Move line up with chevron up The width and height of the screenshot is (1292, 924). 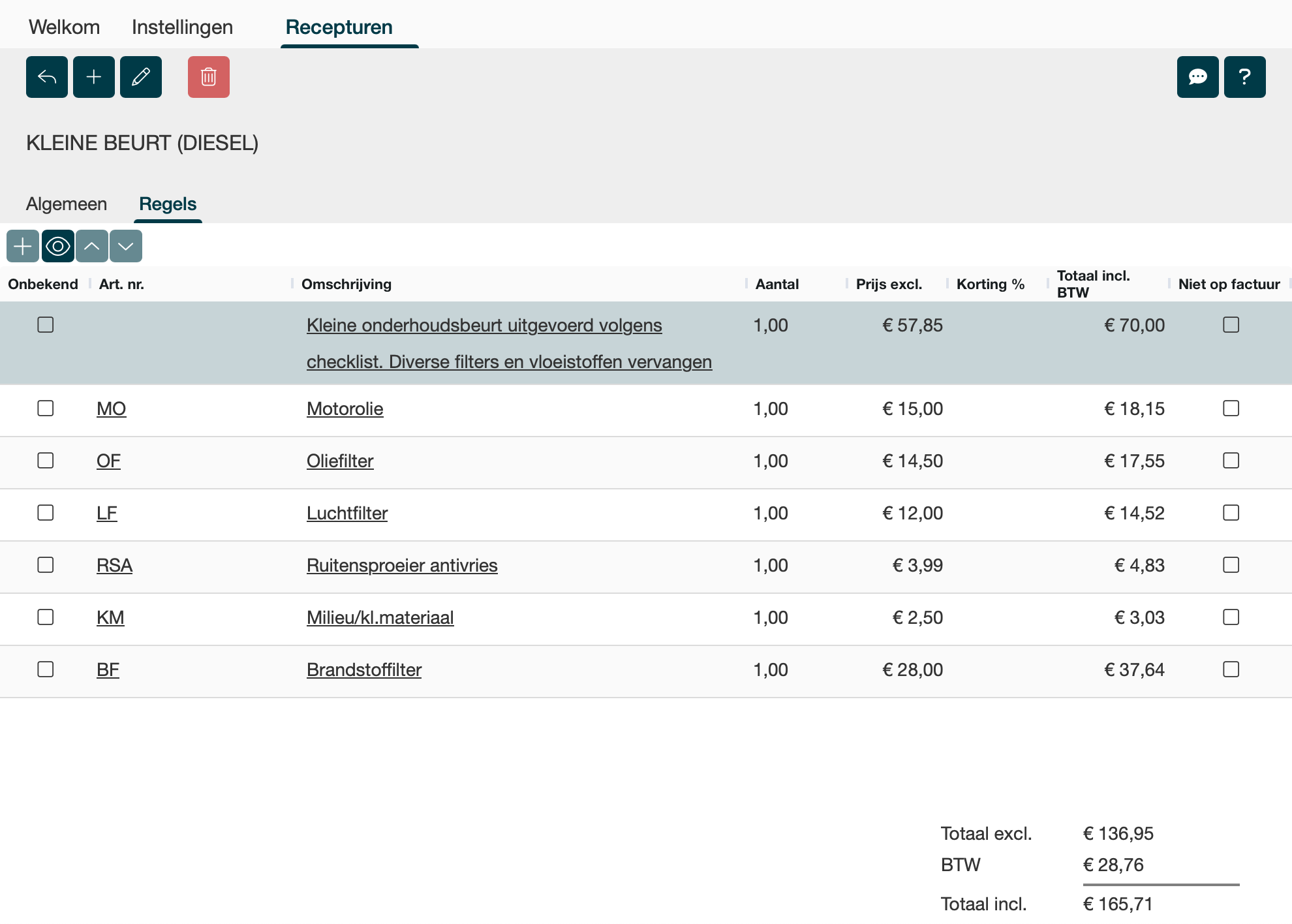92,246
